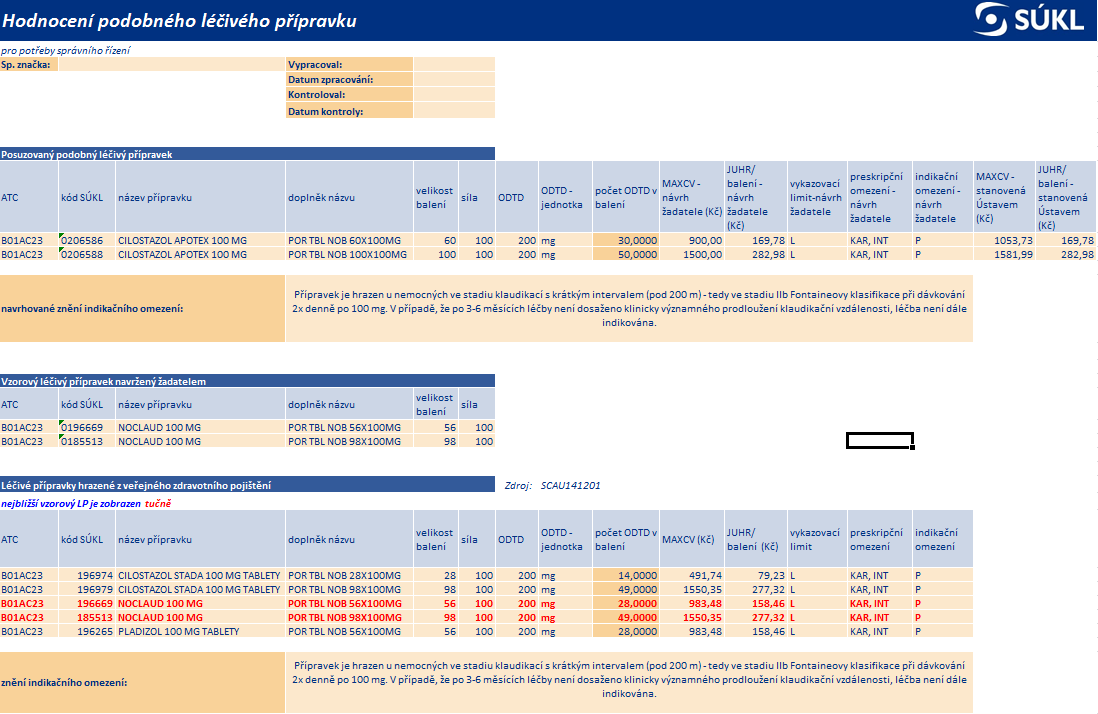Select SÚKL code cell 0206586

coord(87,240)
